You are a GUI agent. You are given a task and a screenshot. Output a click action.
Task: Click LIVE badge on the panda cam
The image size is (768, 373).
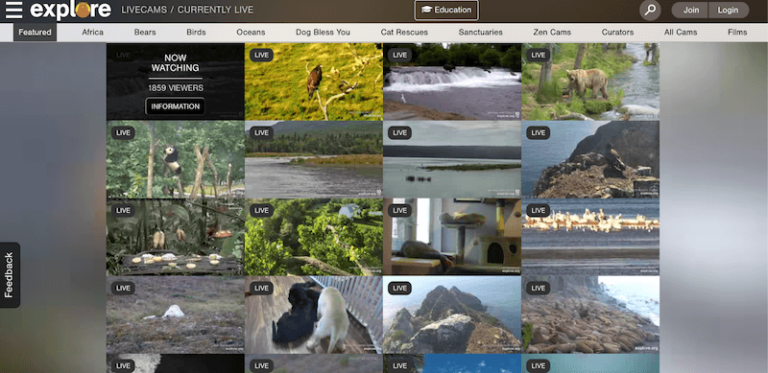coord(123,133)
